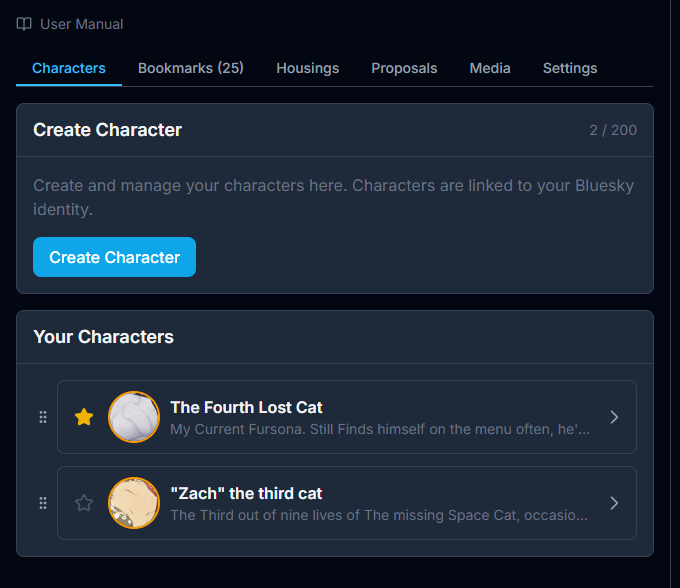Expand "Zach" the third cat chevron
Viewport: 680px width, 588px height.
(614, 503)
